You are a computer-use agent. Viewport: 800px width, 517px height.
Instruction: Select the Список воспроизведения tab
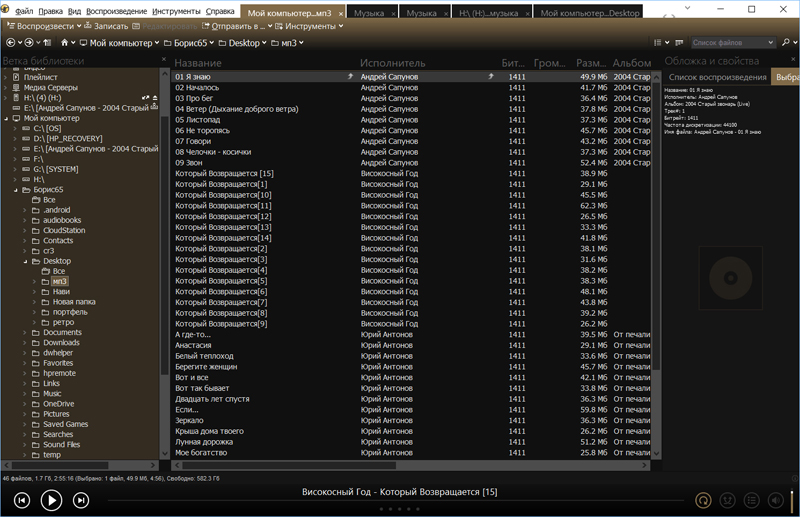717,77
